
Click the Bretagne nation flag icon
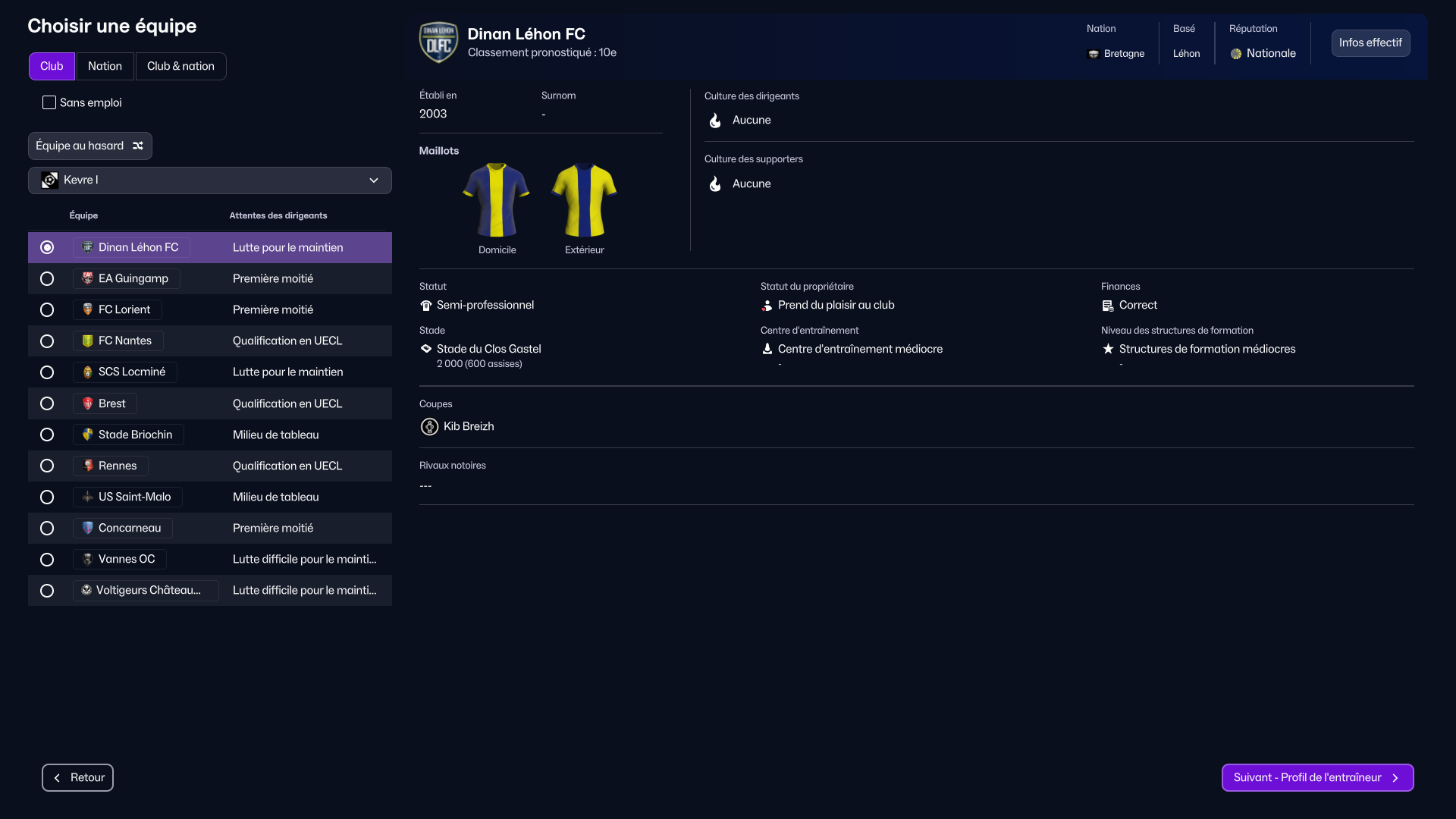coord(1094,54)
